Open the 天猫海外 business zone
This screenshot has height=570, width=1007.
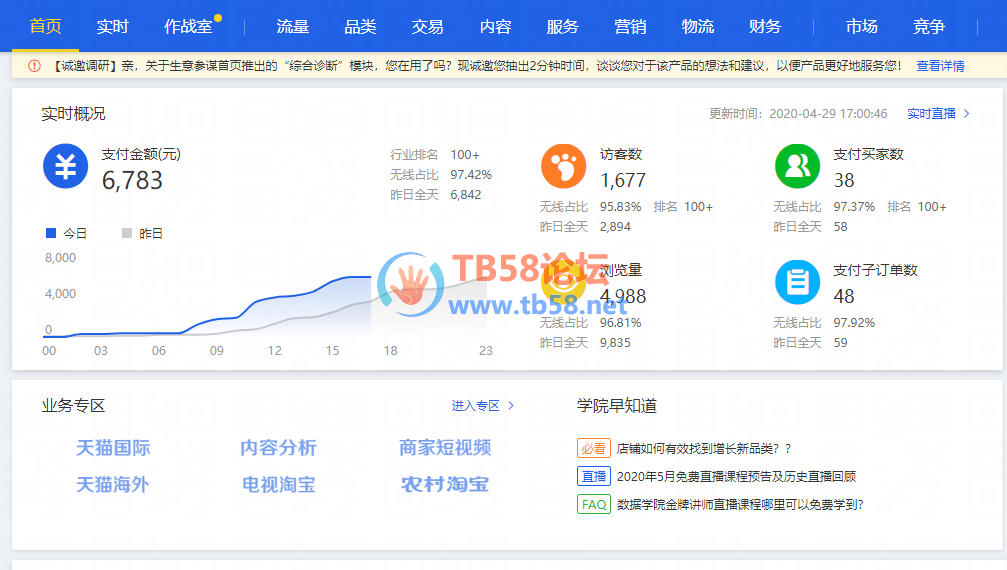[113, 484]
